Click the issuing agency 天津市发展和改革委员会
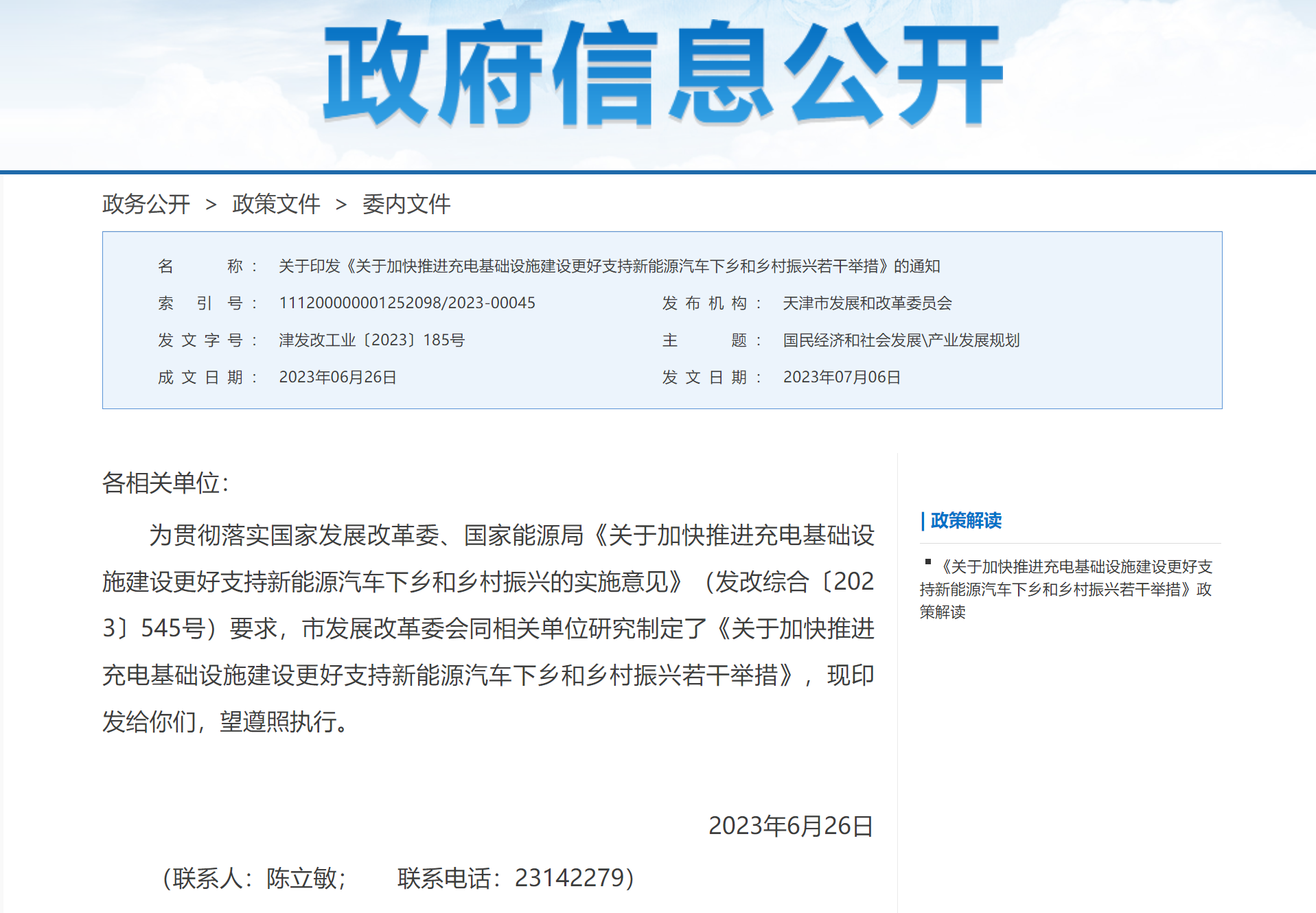This screenshot has height=913, width=1316. (867, 303)
